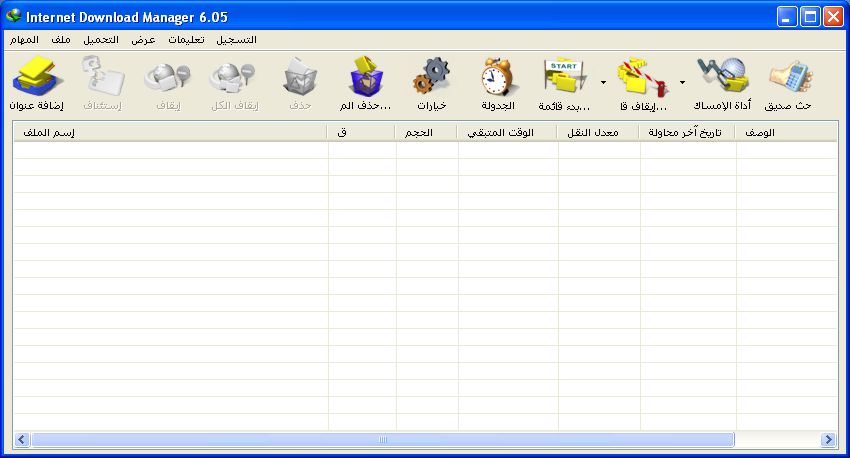Open the Registration (التسجيل) menu
This screenshot has height=458, width=850.
[236, 40]
